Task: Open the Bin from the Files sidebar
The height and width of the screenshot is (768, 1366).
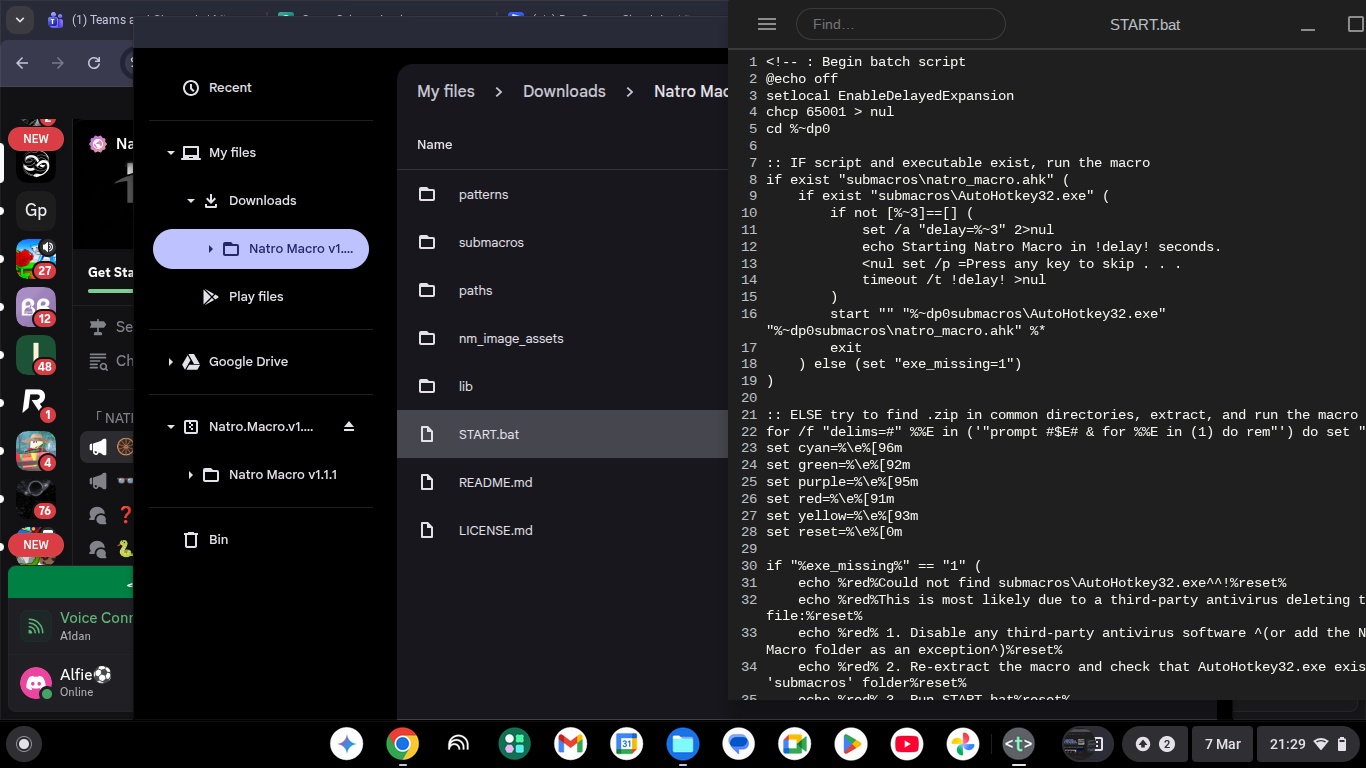Action: click(217, 539)
